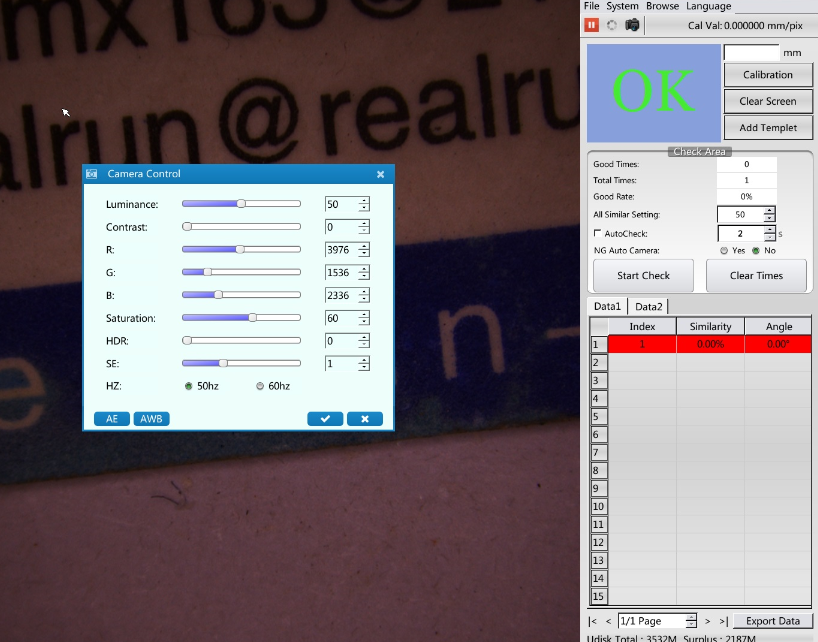The image size is (818, 642).
Task: Click the G channel slider handle
Action: pyautogui.click(x=208, y=272)
